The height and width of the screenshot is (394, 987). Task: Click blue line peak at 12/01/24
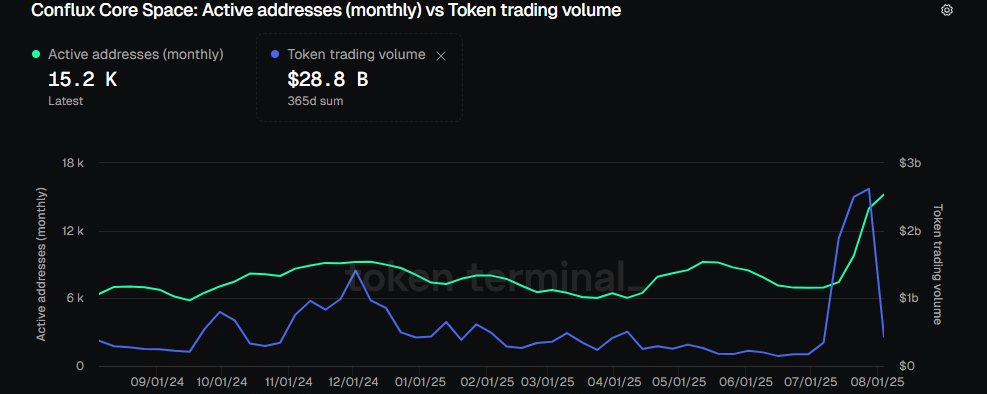pyautogui.click(x=355, y=271)
